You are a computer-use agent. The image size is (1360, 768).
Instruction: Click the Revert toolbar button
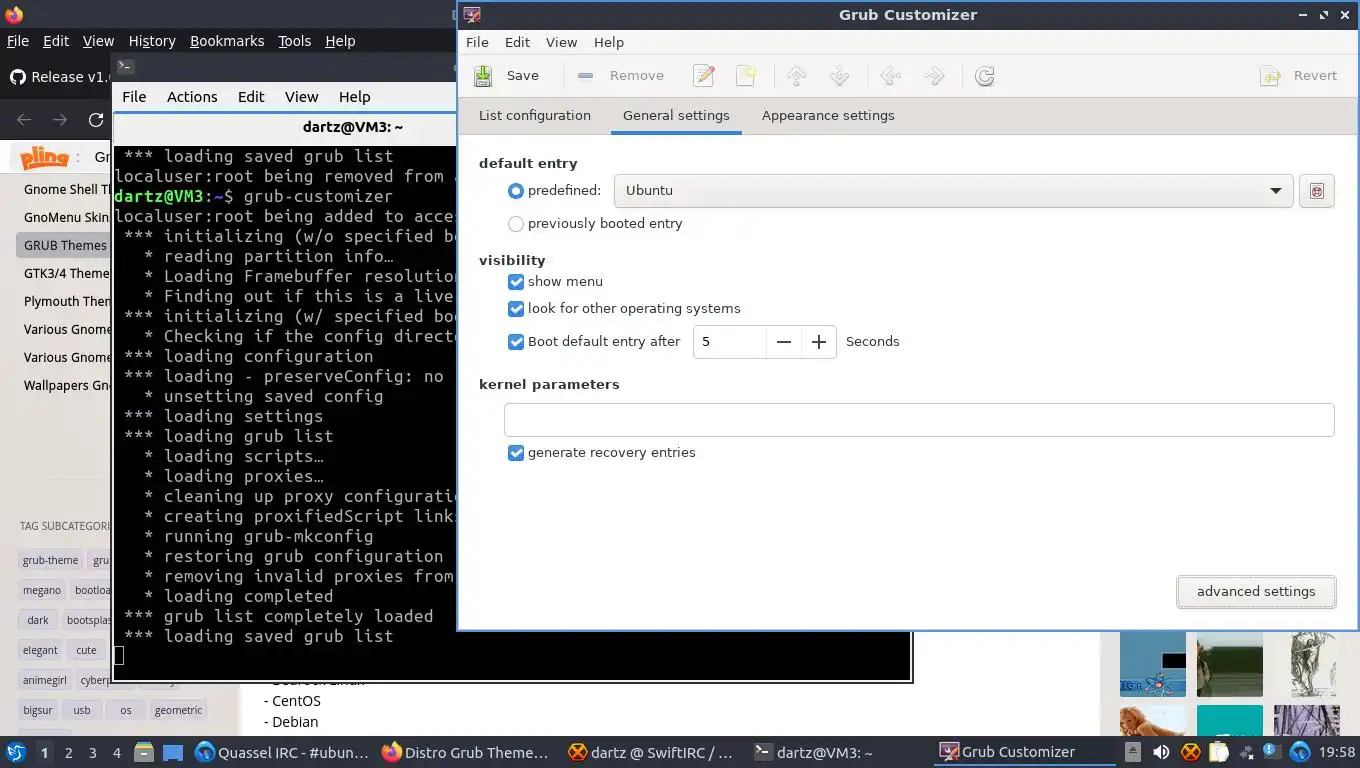click(x=1299, y=76)
